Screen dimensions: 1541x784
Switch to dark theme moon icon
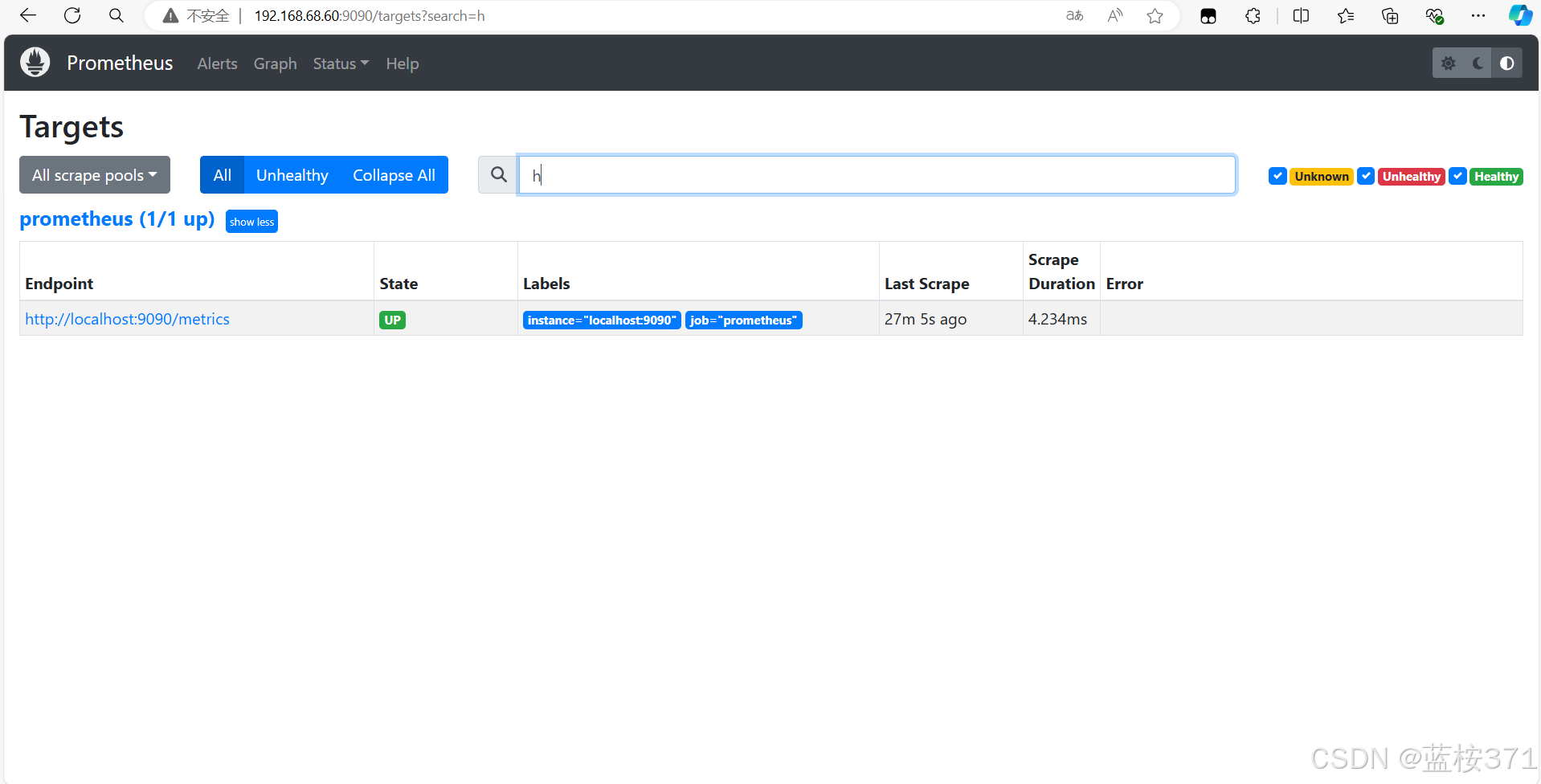pyautogui.click(x=1478, y=63)
